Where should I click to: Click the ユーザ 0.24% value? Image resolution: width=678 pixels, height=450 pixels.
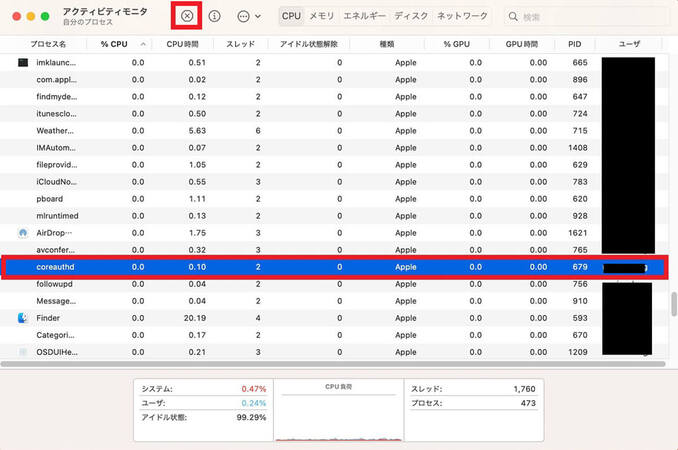point(254,403)
